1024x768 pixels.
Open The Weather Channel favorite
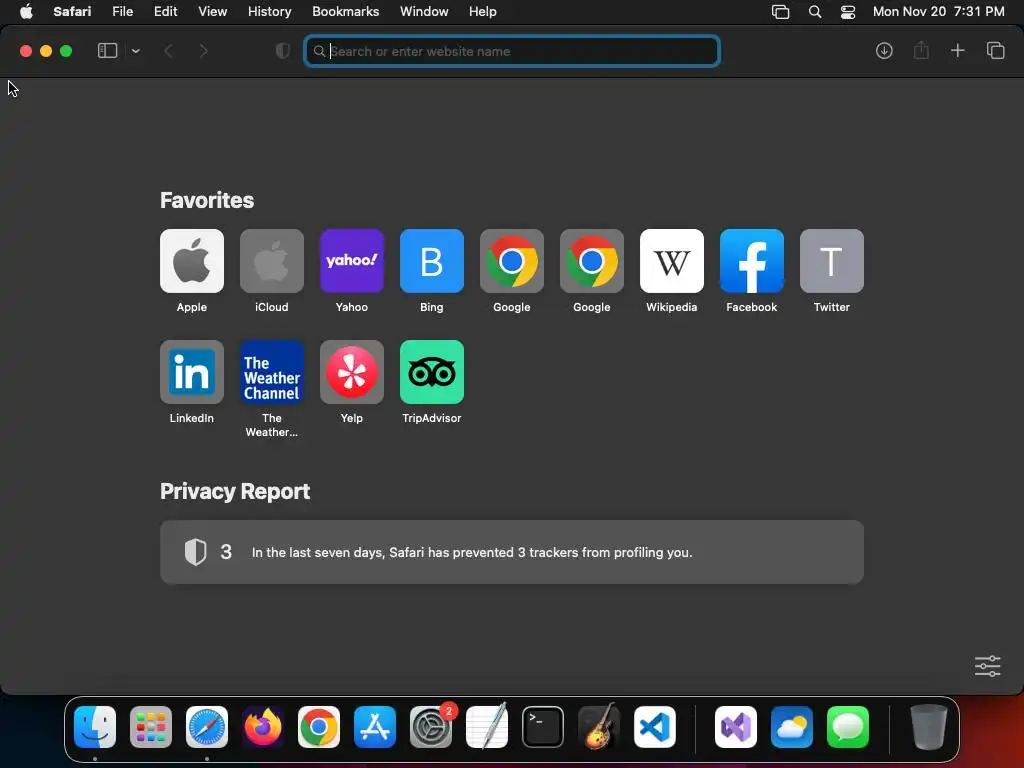coord(272,372)
